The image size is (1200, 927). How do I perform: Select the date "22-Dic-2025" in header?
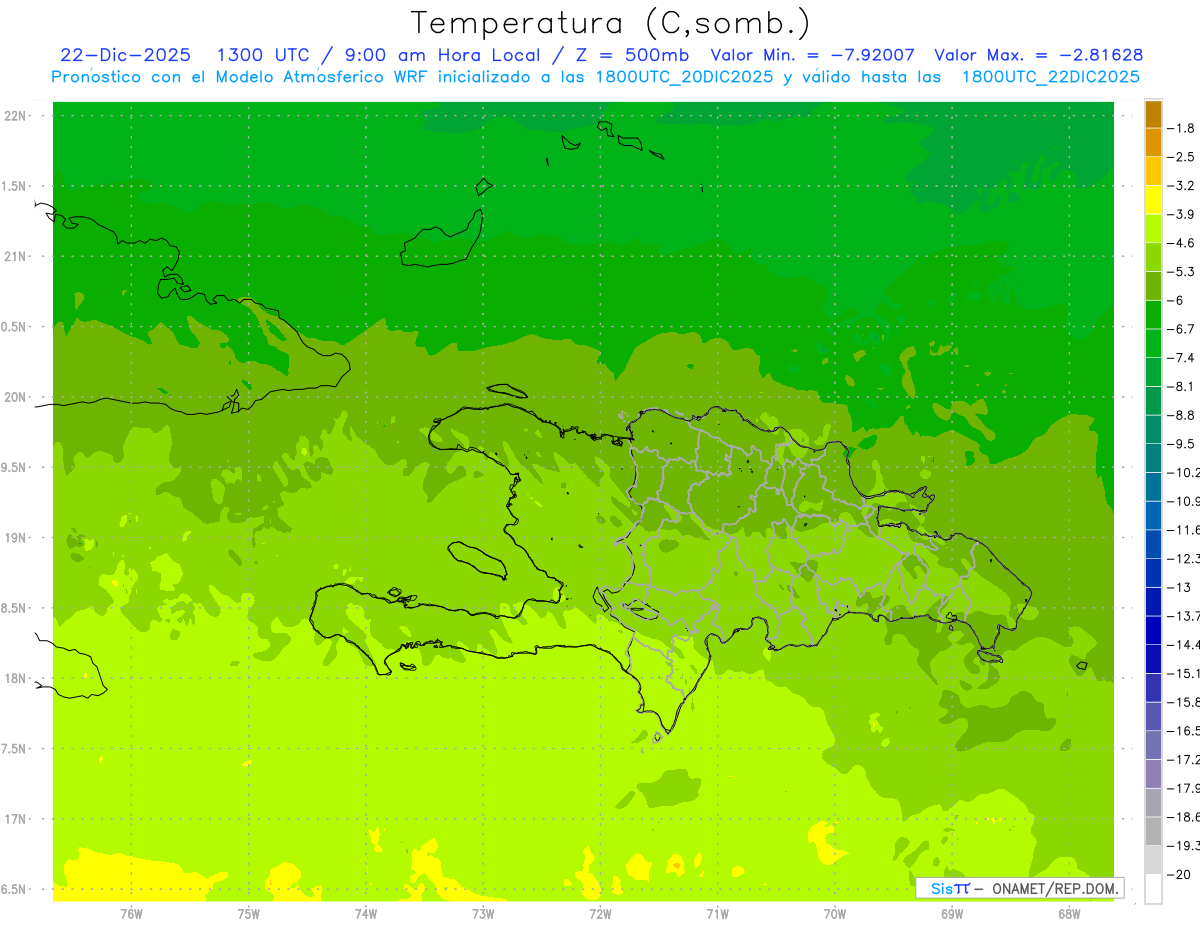125,55
